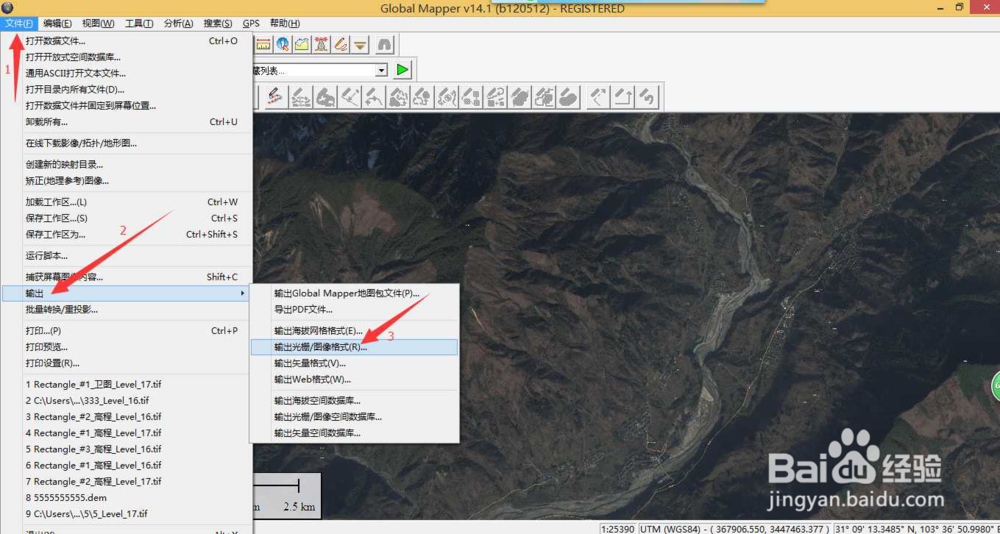Open recent file 333_Level_16.tif

tap(126, 401)
